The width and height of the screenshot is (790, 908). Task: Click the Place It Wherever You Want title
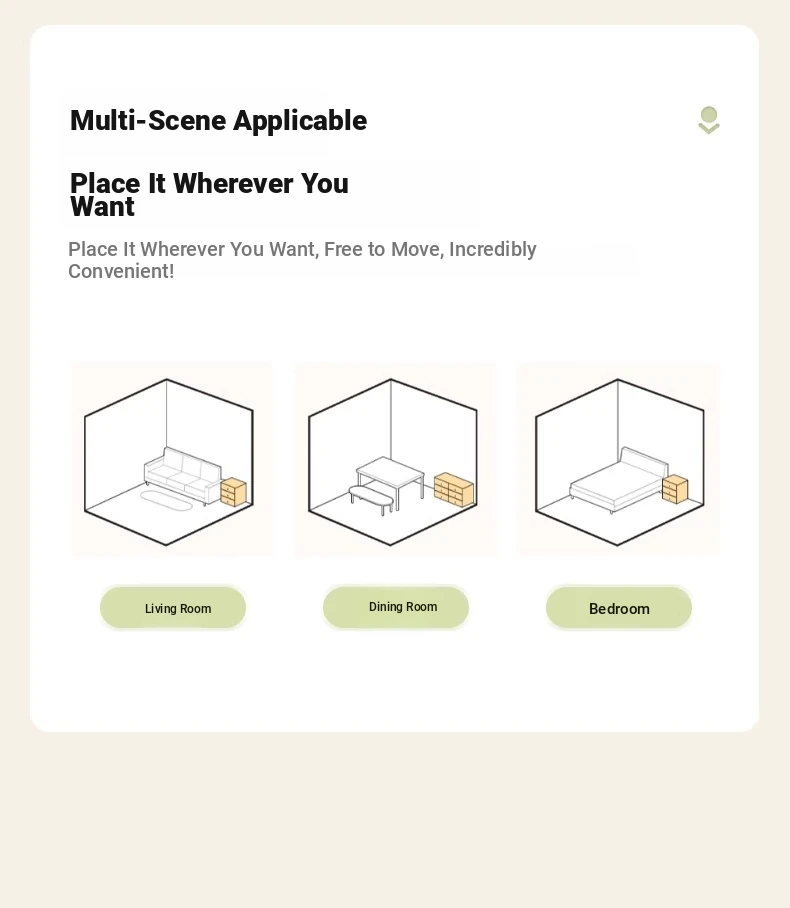click(209, 195)
